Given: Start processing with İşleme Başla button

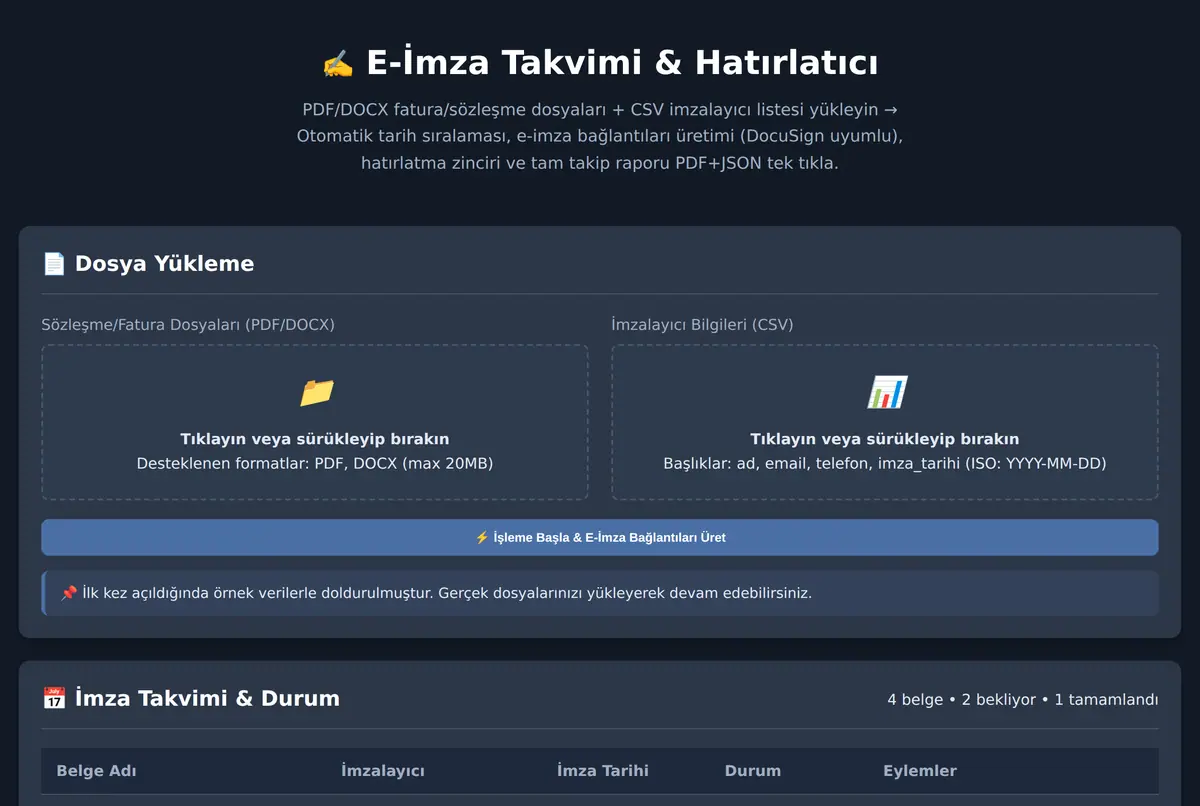Looking at the screenshot, I should pyautogui.click(x=600, y=537).
